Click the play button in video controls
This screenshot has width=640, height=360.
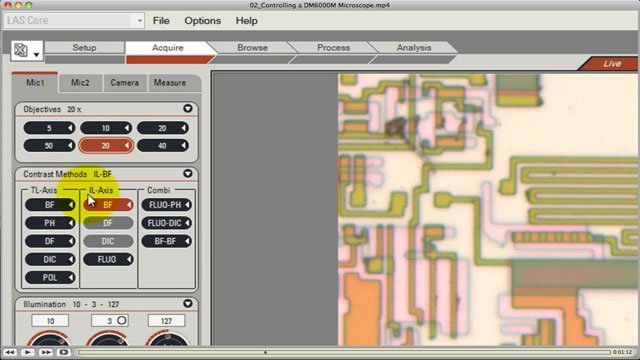(28, 352)
